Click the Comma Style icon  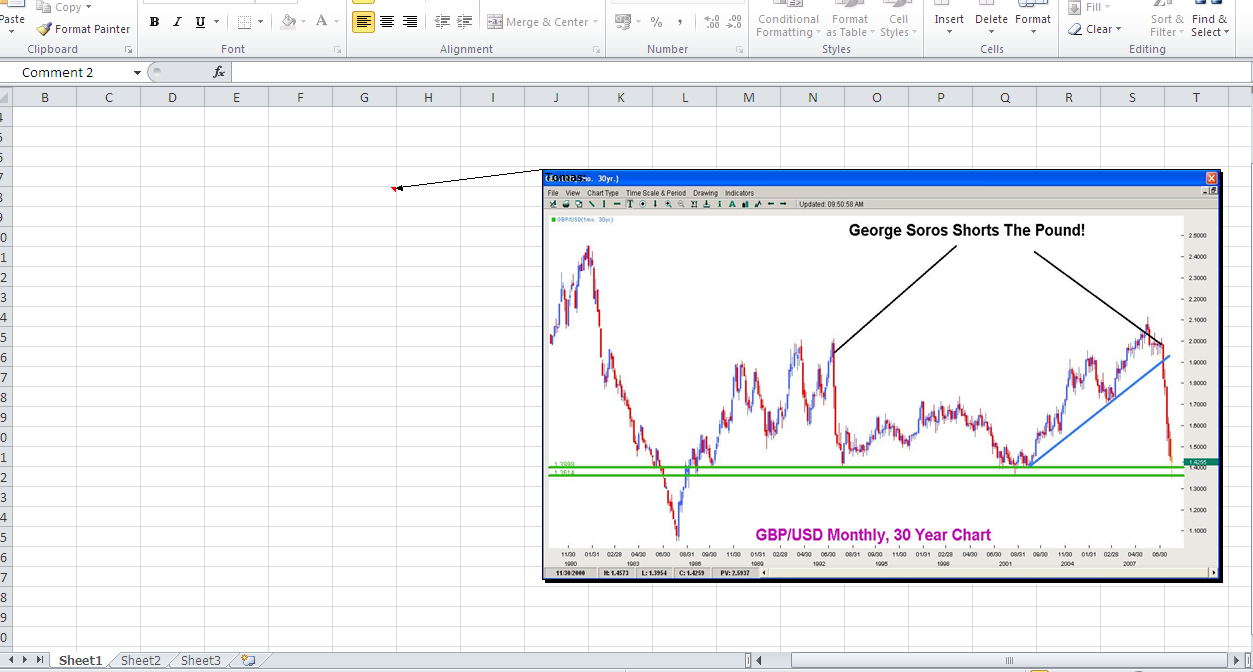(x=680, y=21)
